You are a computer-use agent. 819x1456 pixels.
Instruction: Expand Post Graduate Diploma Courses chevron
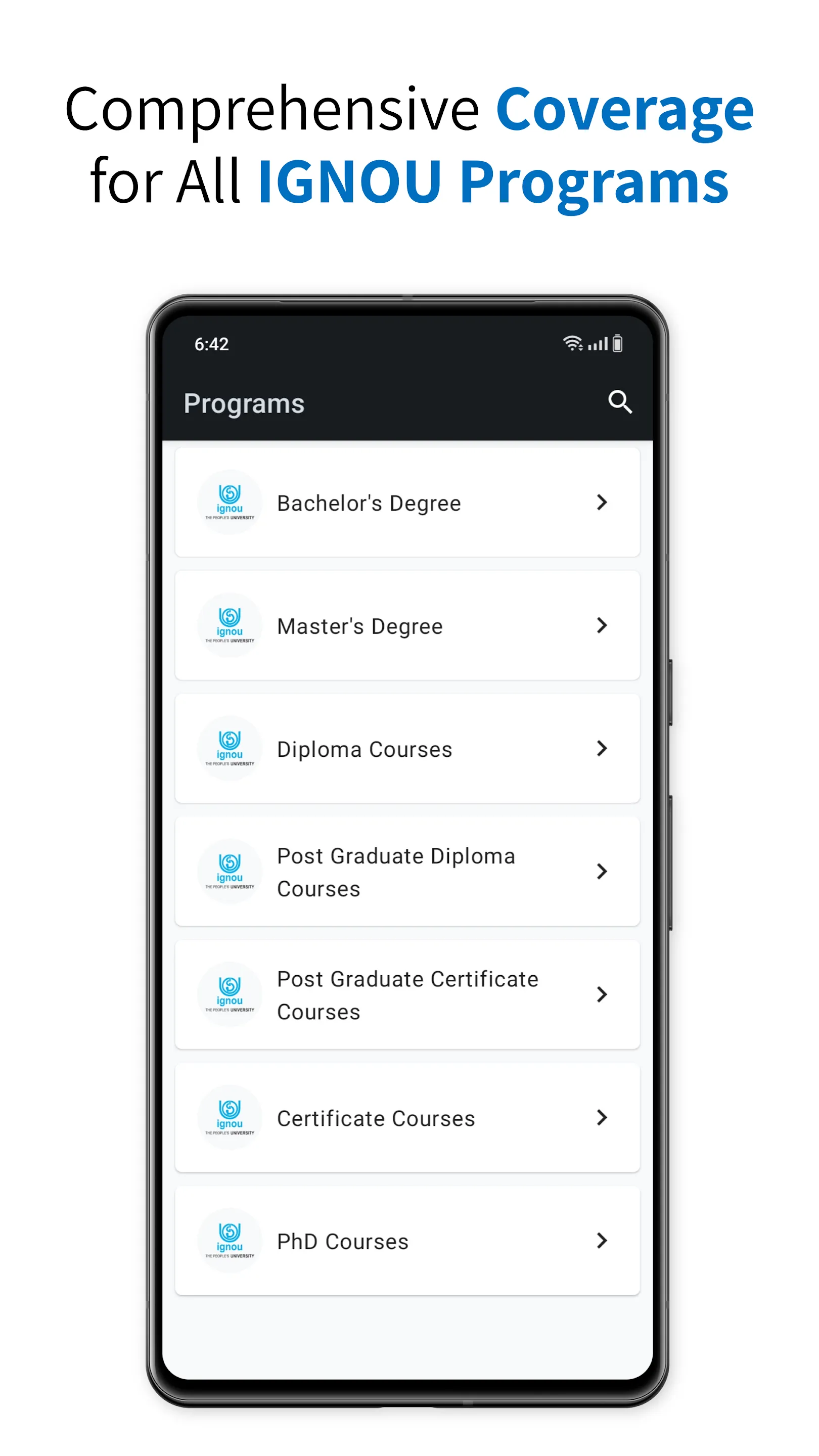tap(602, 871)
